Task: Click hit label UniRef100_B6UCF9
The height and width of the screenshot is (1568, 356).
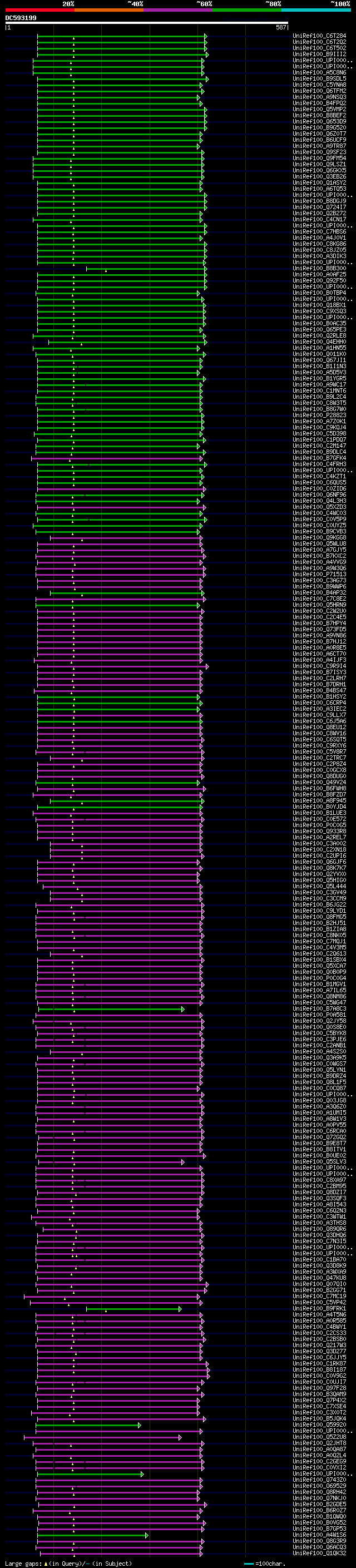Action: [319, 140]
